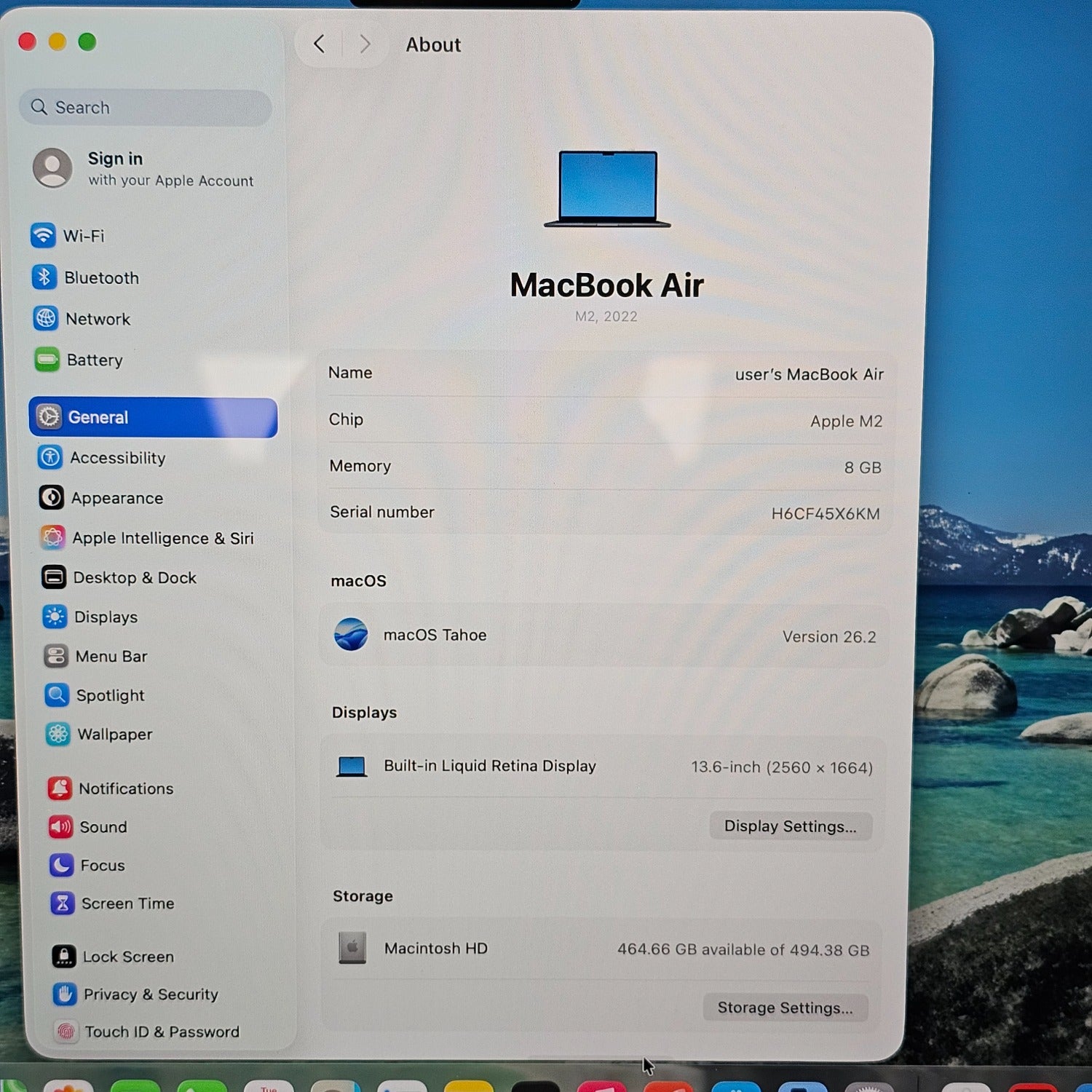Click the Appearance icon
The height and width of the screenshot is (1092, 1092).
click(52, 498)
